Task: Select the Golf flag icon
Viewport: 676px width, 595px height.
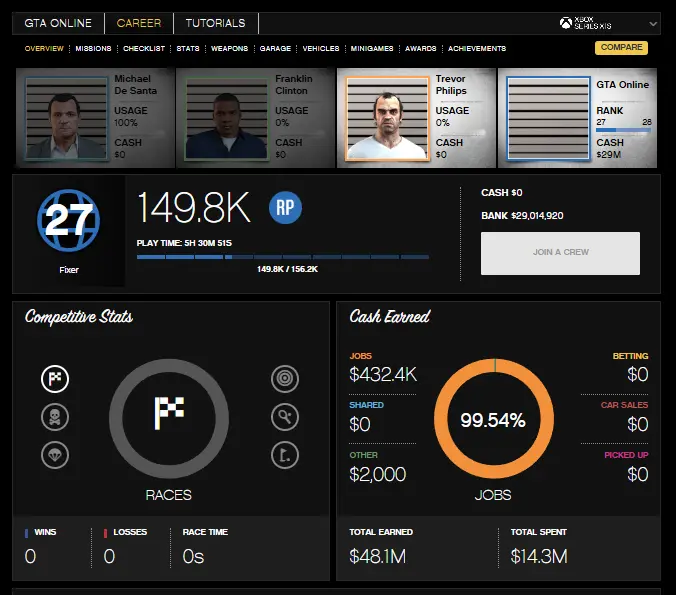Action: (x=285, y=455)
